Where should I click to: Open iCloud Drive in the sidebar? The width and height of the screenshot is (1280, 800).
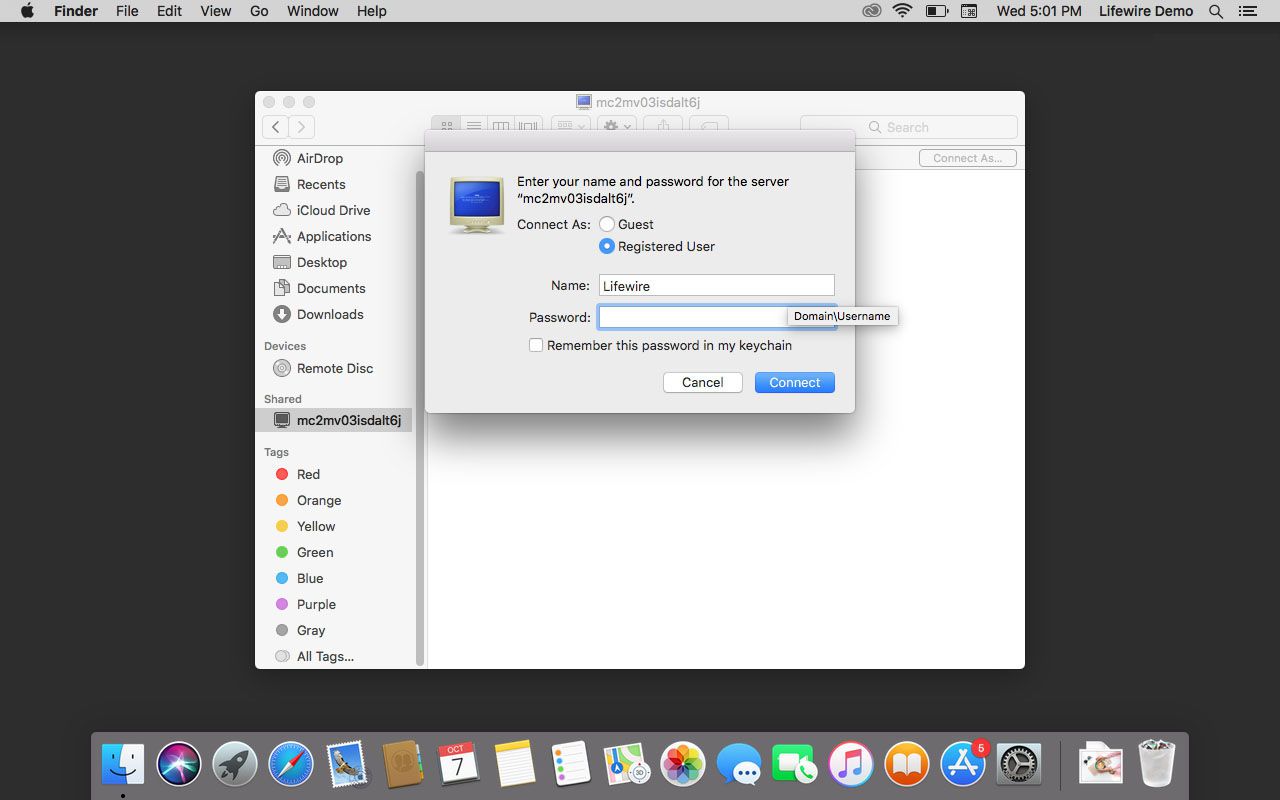pos(335,210)
